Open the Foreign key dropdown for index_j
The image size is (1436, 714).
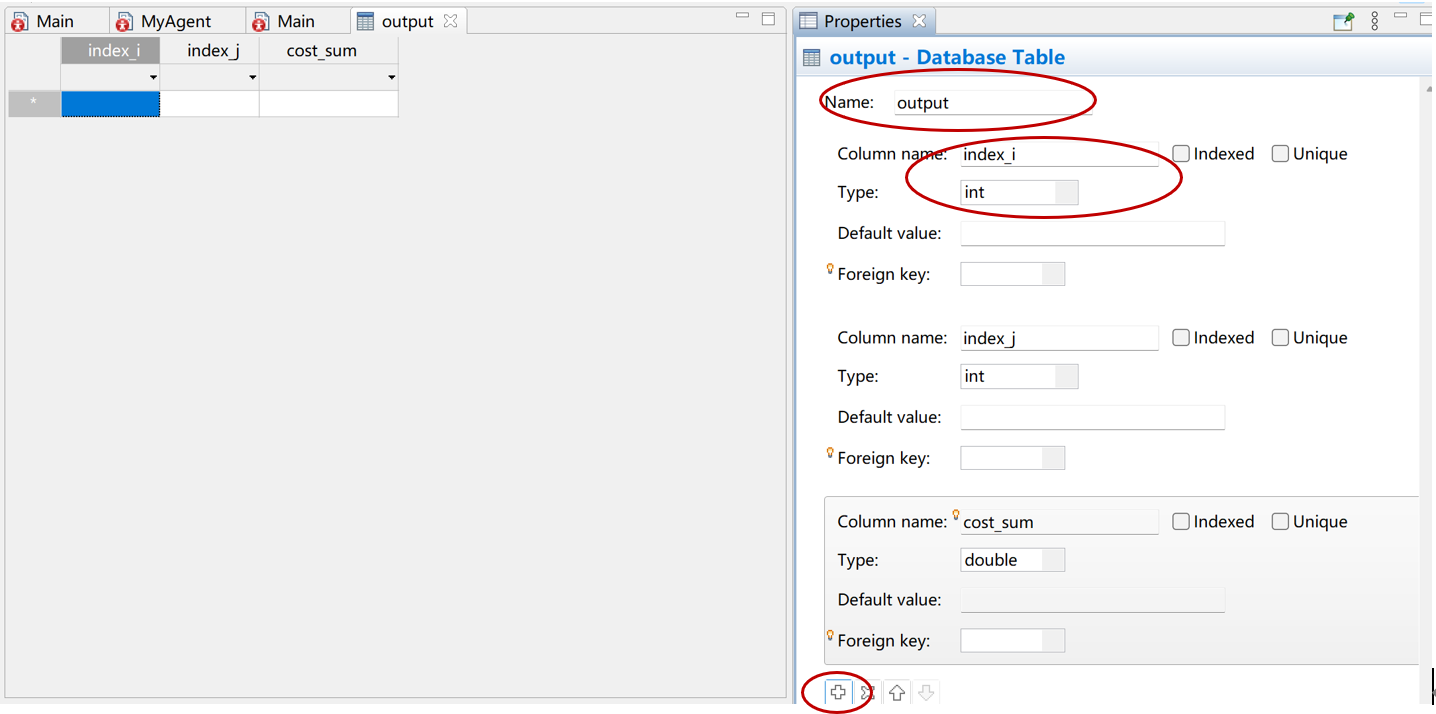1053,457
